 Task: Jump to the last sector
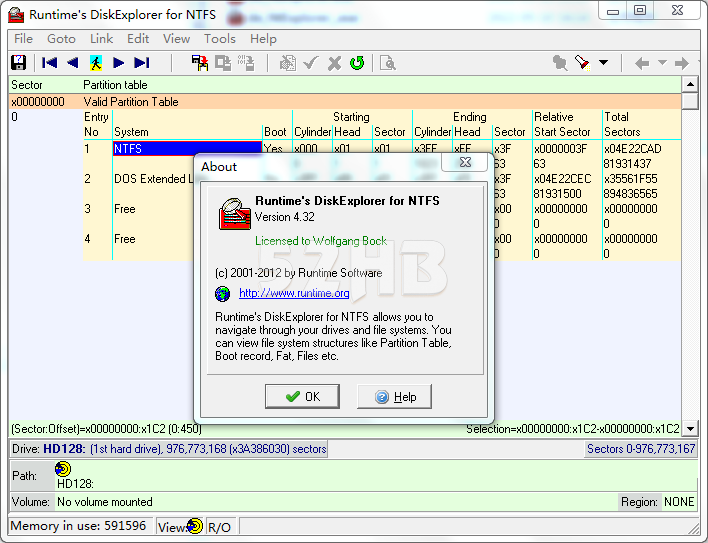coord(142,63)
